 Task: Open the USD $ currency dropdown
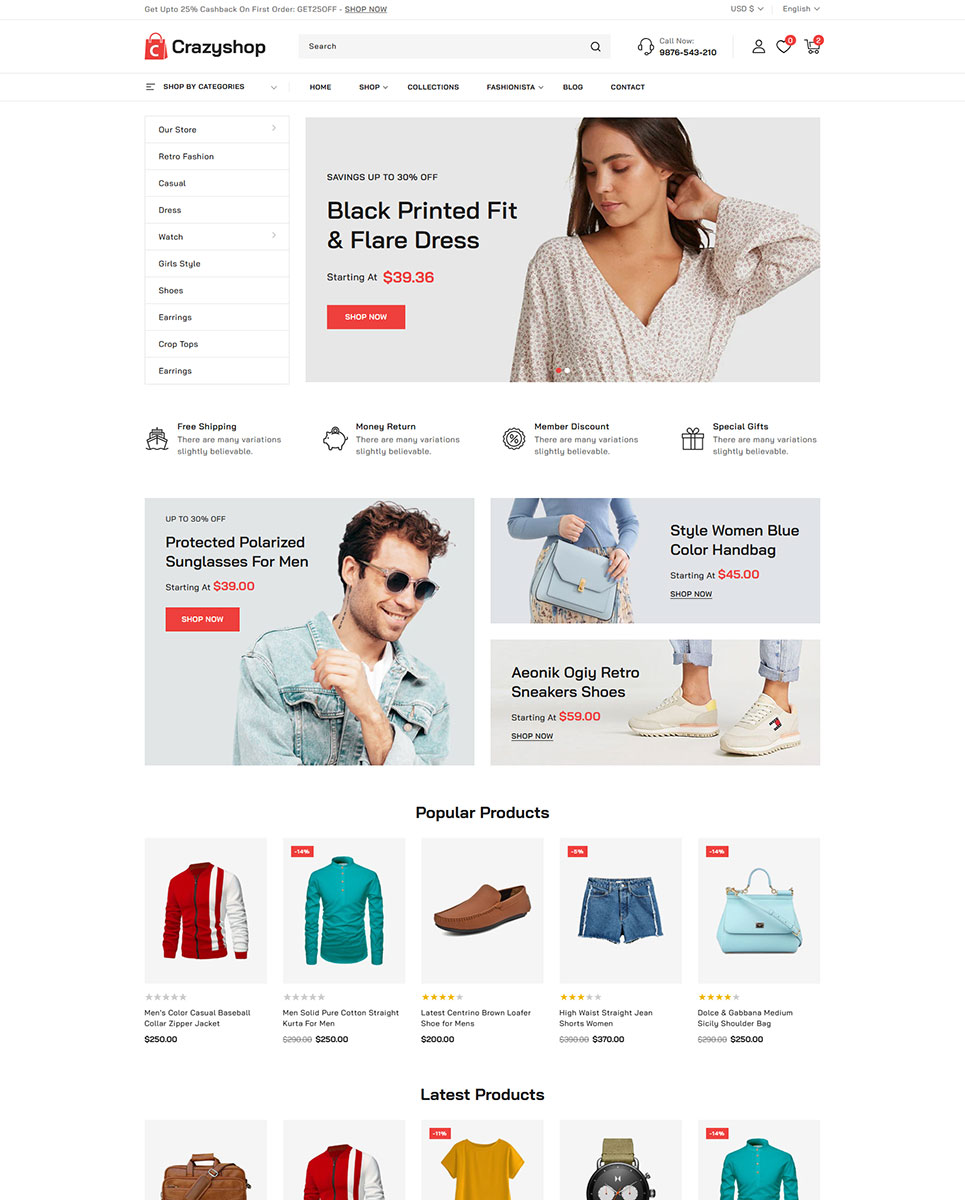coord(747,9)
